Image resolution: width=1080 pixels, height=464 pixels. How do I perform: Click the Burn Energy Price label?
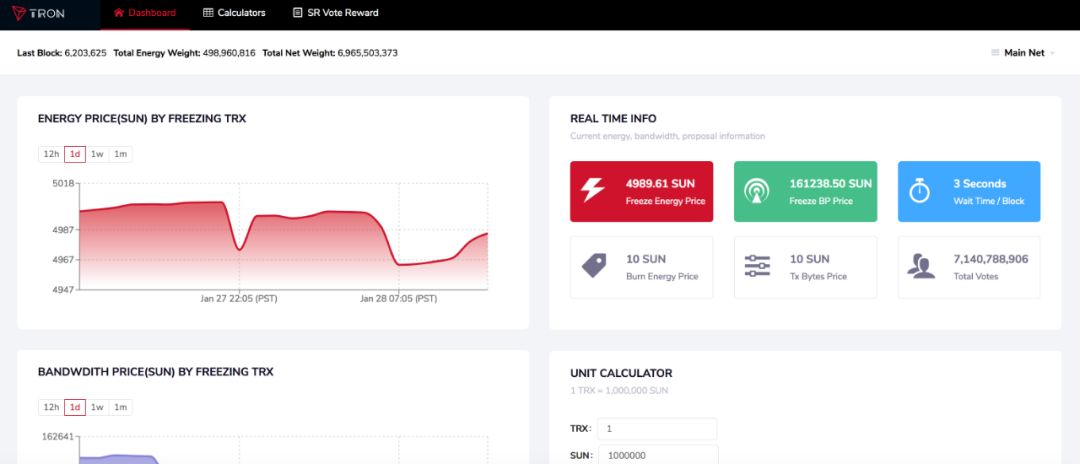pyautogui.click(x=662, y=276)
